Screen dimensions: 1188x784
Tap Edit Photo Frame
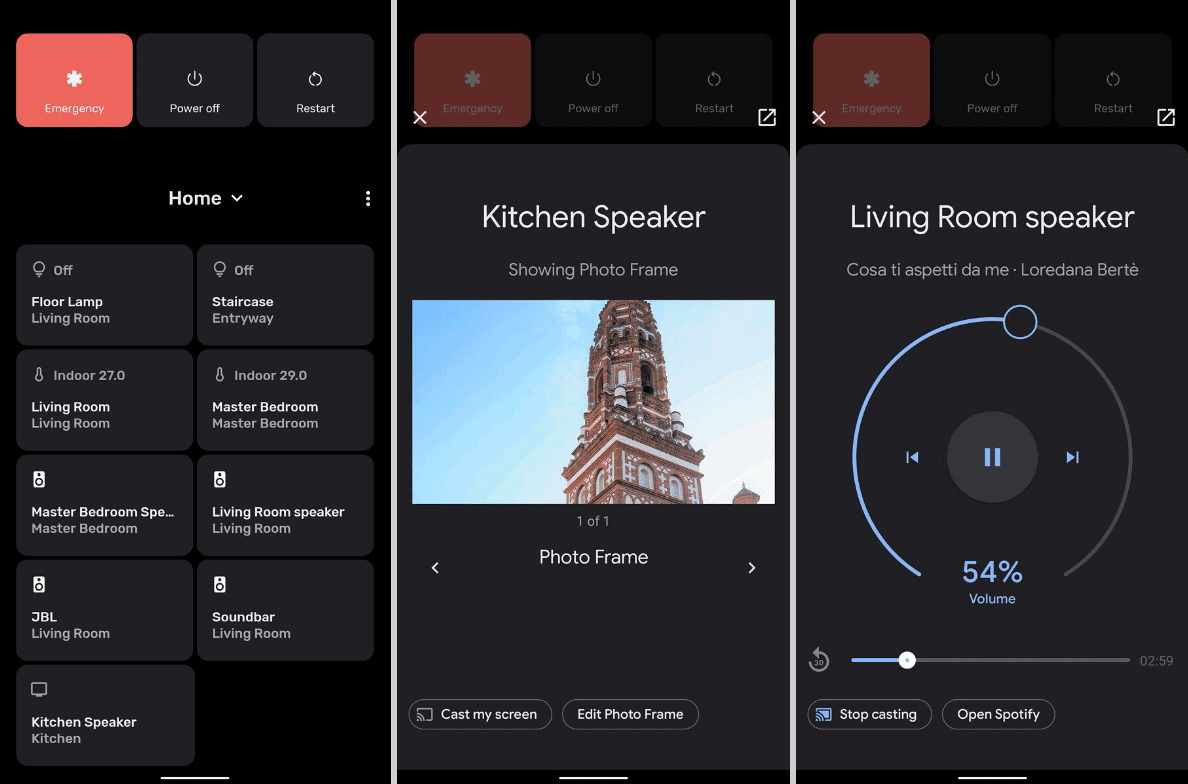point(630,714)
